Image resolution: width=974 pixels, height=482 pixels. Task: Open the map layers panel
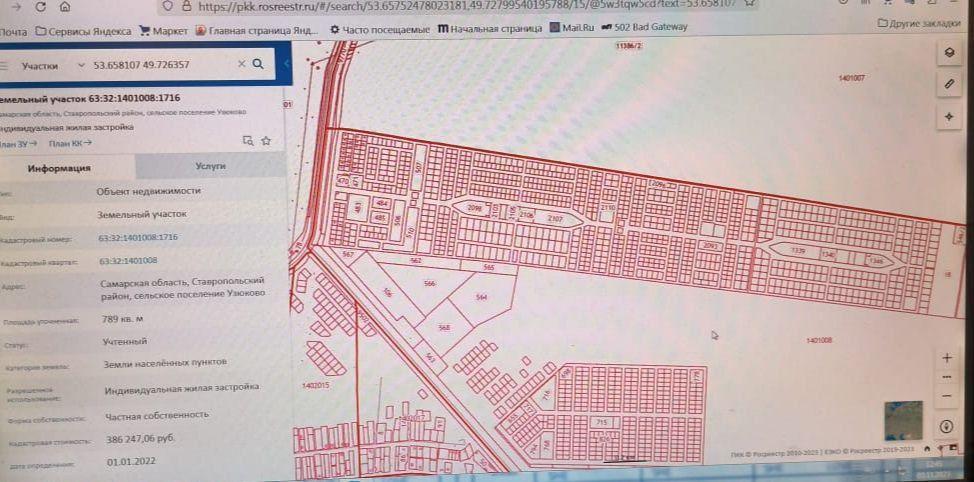click(948, 53)
